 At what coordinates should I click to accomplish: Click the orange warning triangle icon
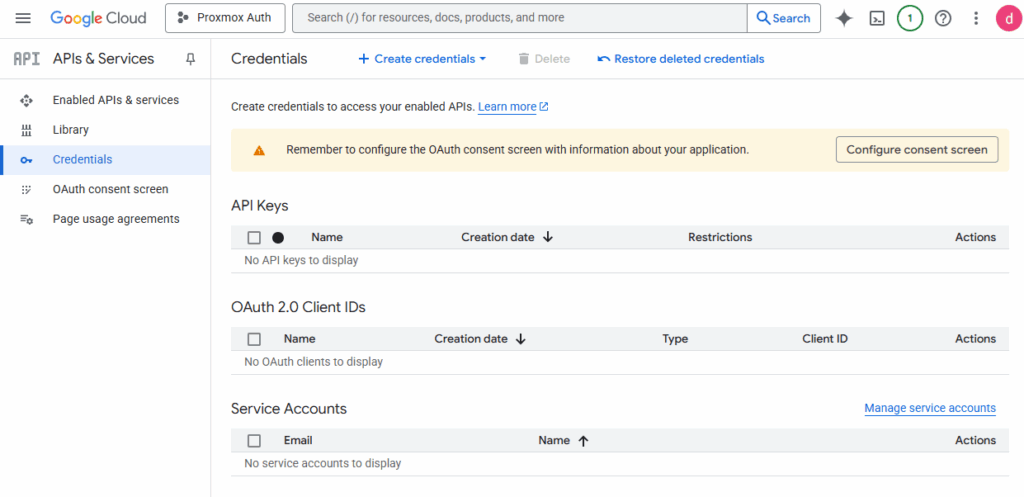259,150
